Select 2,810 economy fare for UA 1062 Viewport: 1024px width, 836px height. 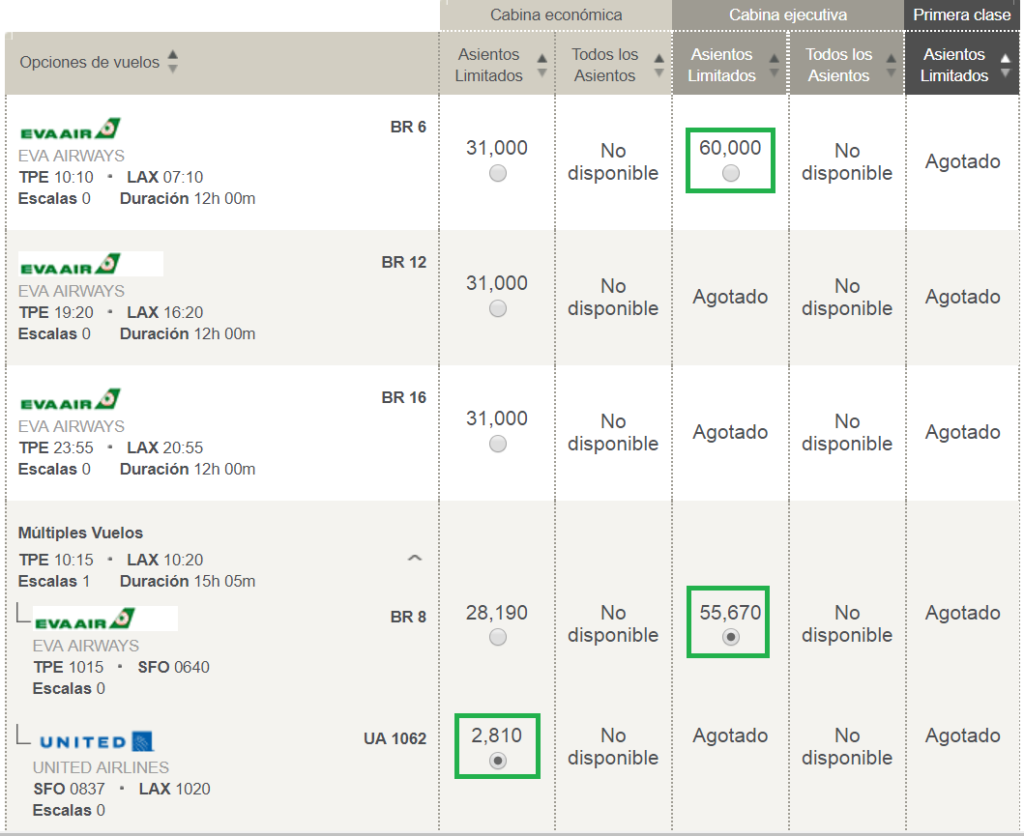(498, 760)
